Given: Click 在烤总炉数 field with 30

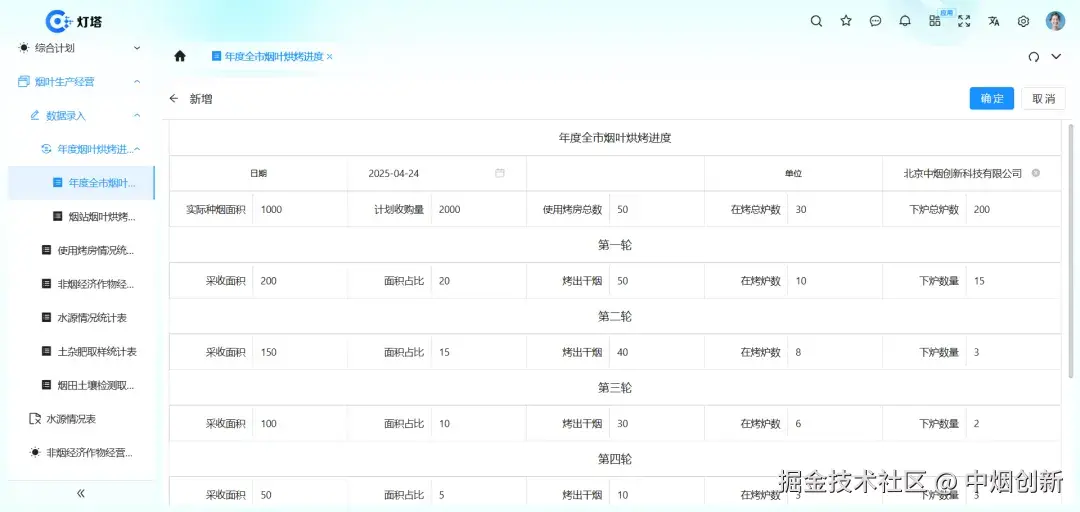Looking at the screenshot, I should [835, 209].
